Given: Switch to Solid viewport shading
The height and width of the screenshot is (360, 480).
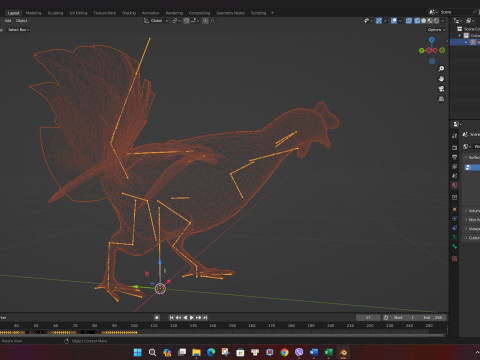Looking at the screenshot, I should click(424, 21).
